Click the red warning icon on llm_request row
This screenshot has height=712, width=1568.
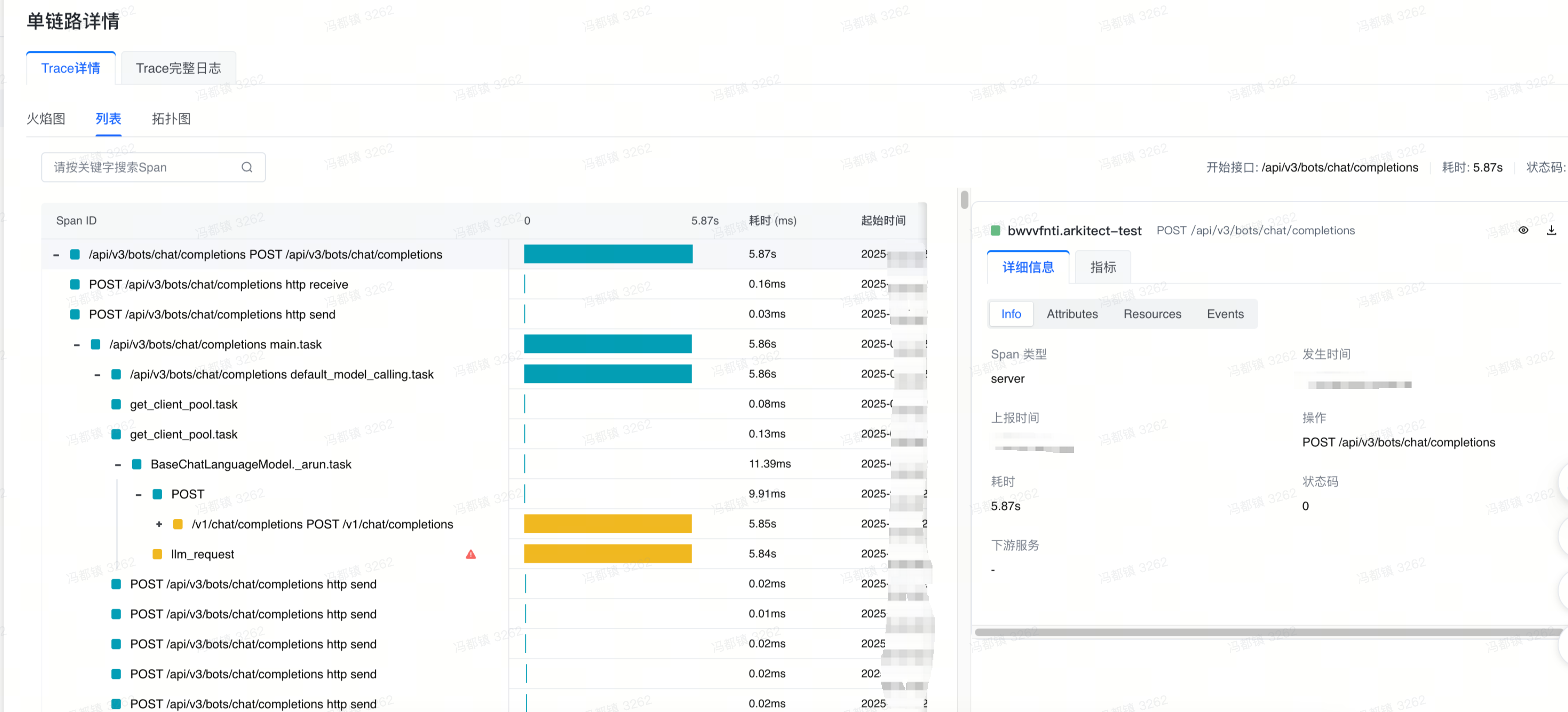471,554
